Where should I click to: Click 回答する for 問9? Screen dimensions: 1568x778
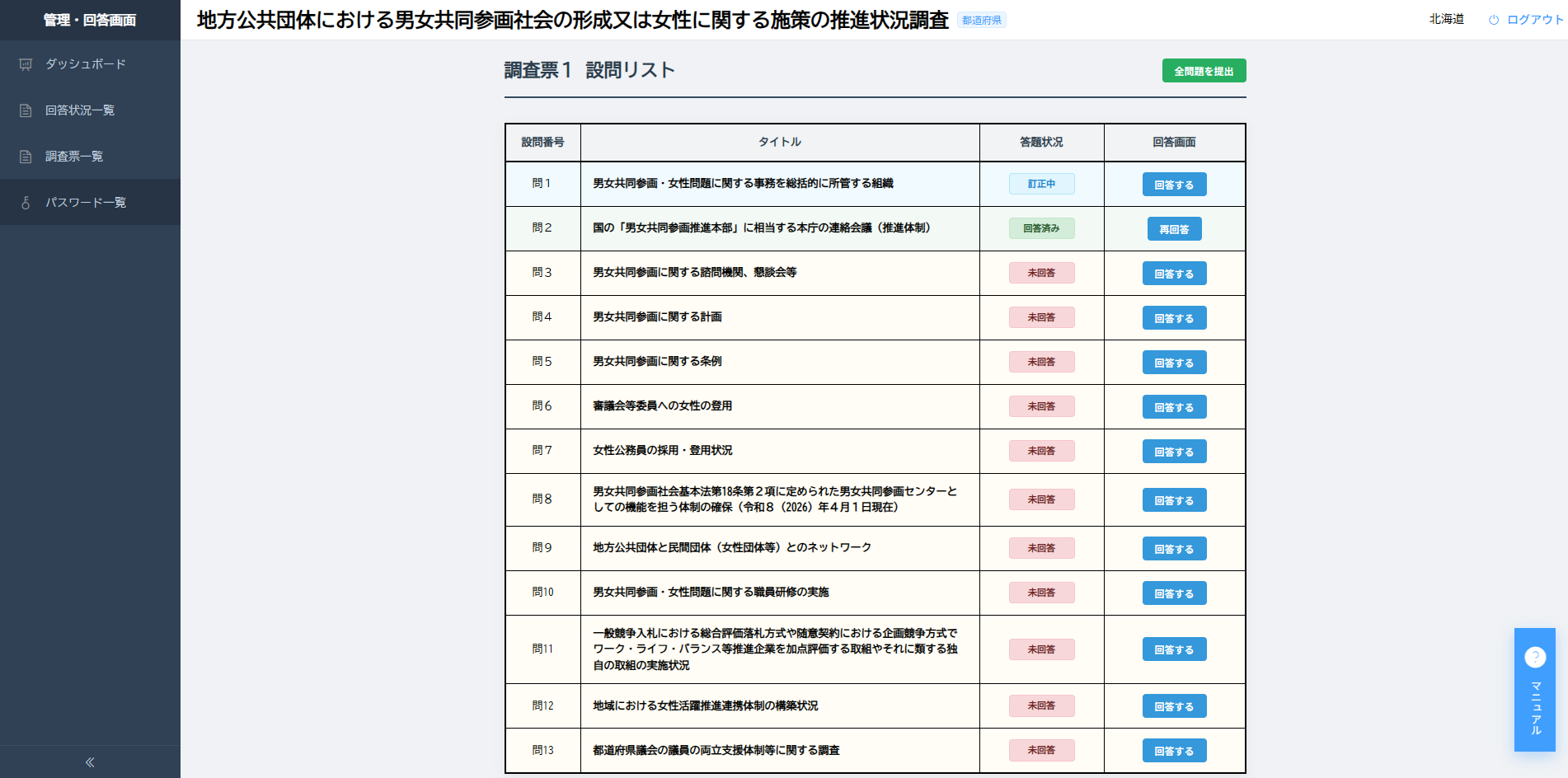1174,549
